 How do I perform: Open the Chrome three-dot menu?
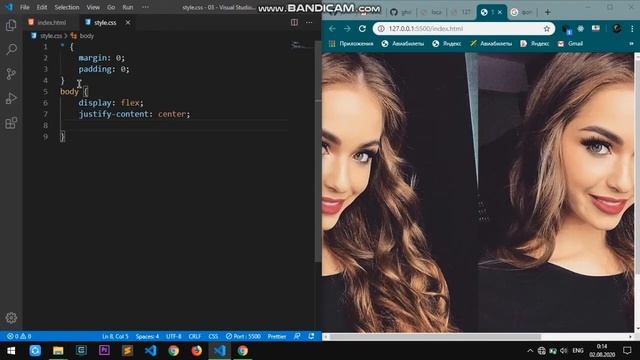632,29
